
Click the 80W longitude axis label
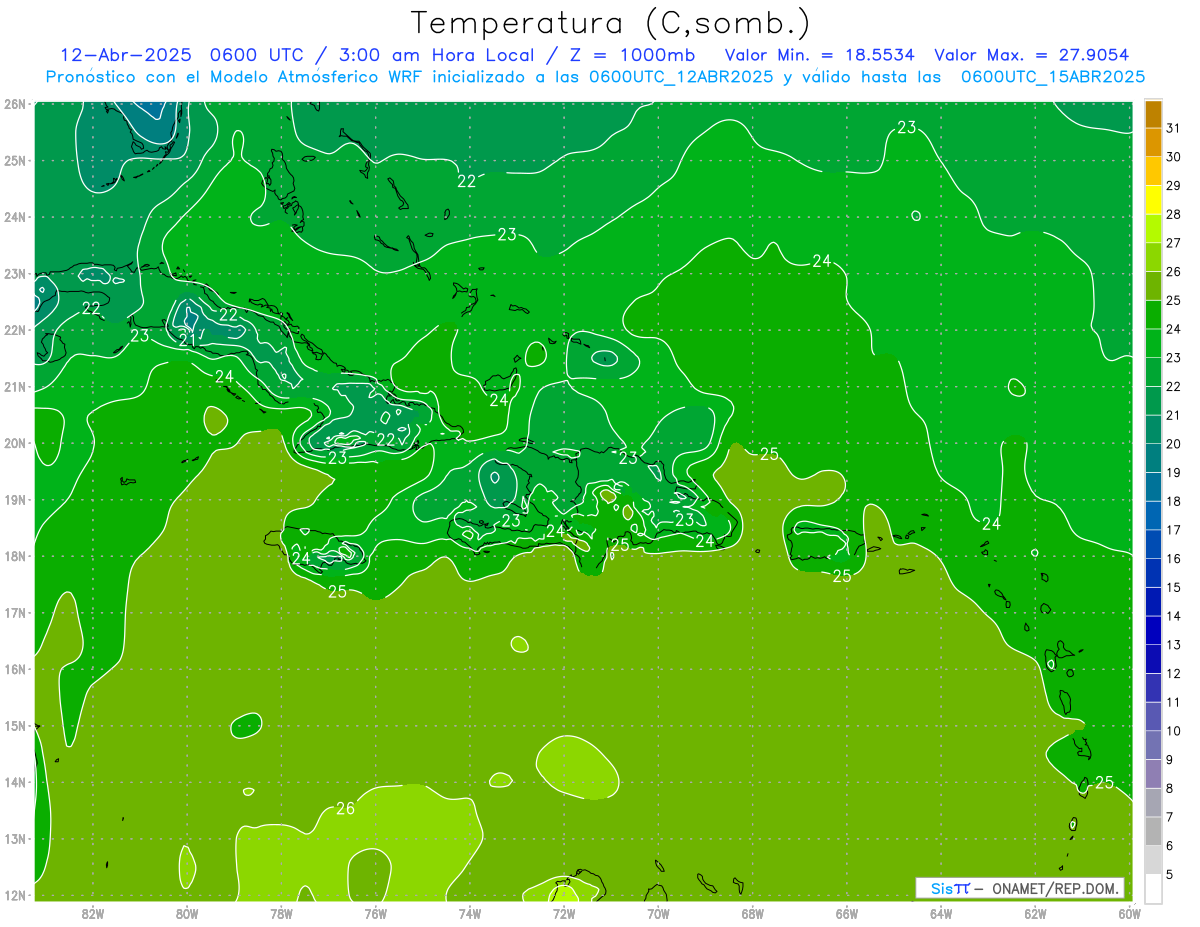[x=187, y=913]
